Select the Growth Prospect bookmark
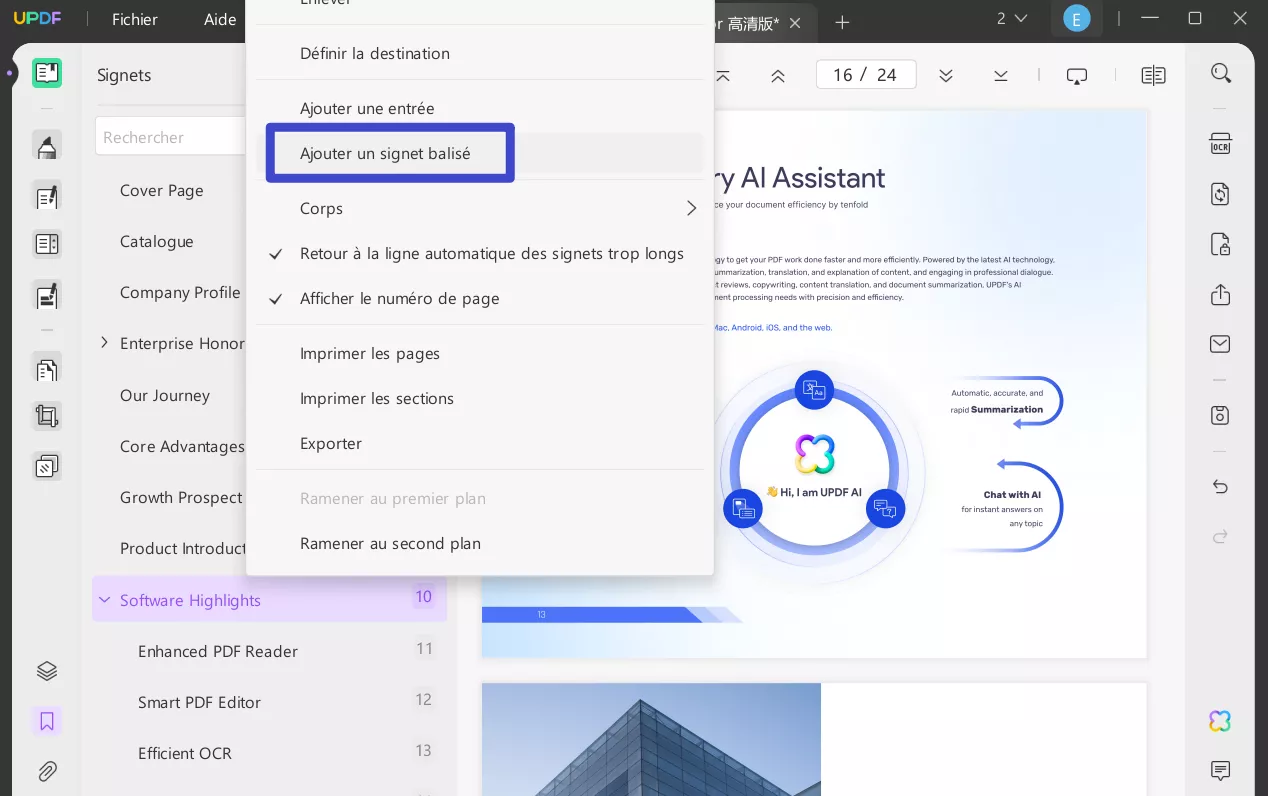 tap(181, 498)
